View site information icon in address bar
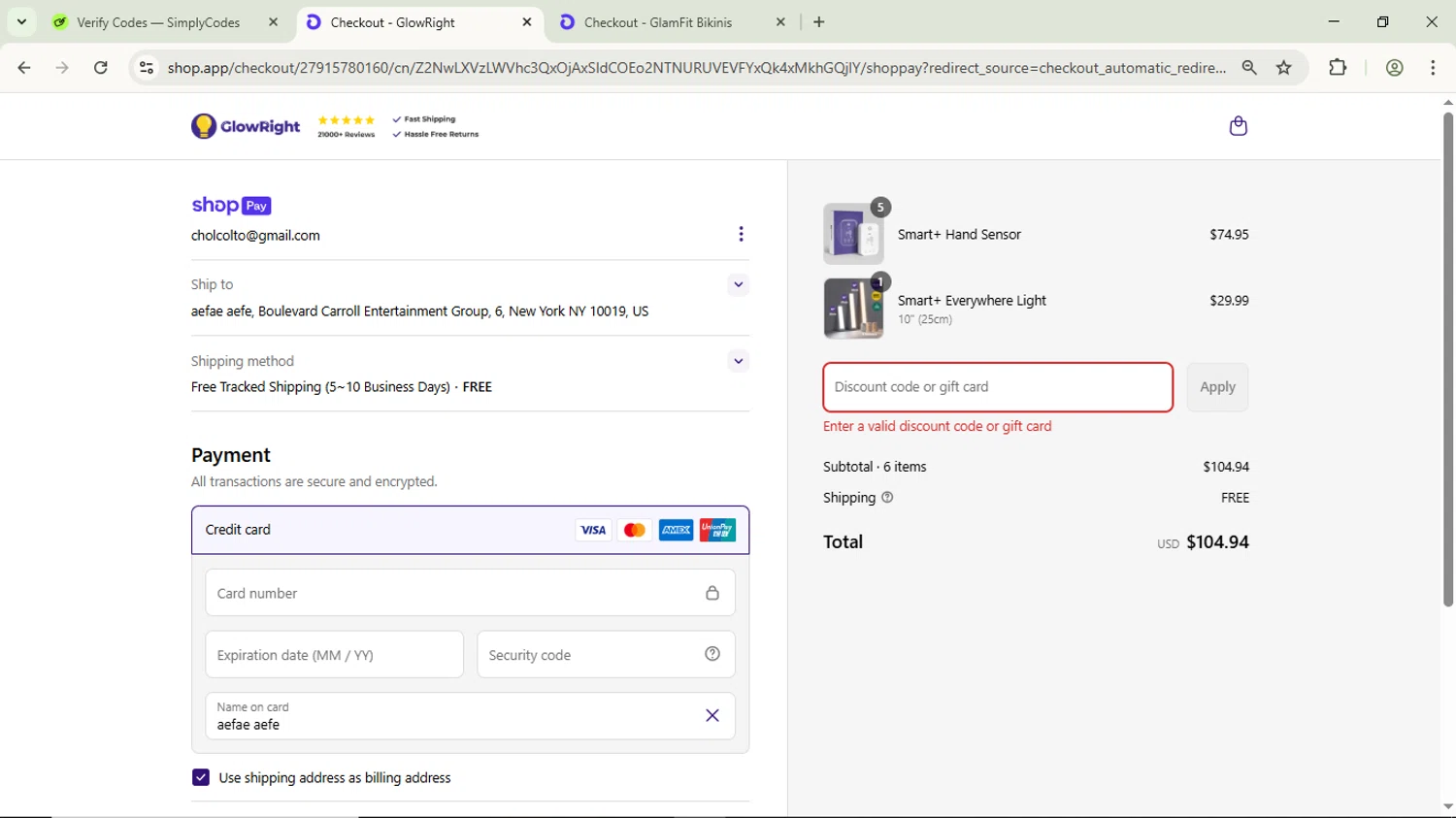Screen dimensions: 1456x818 coord(147,68)
